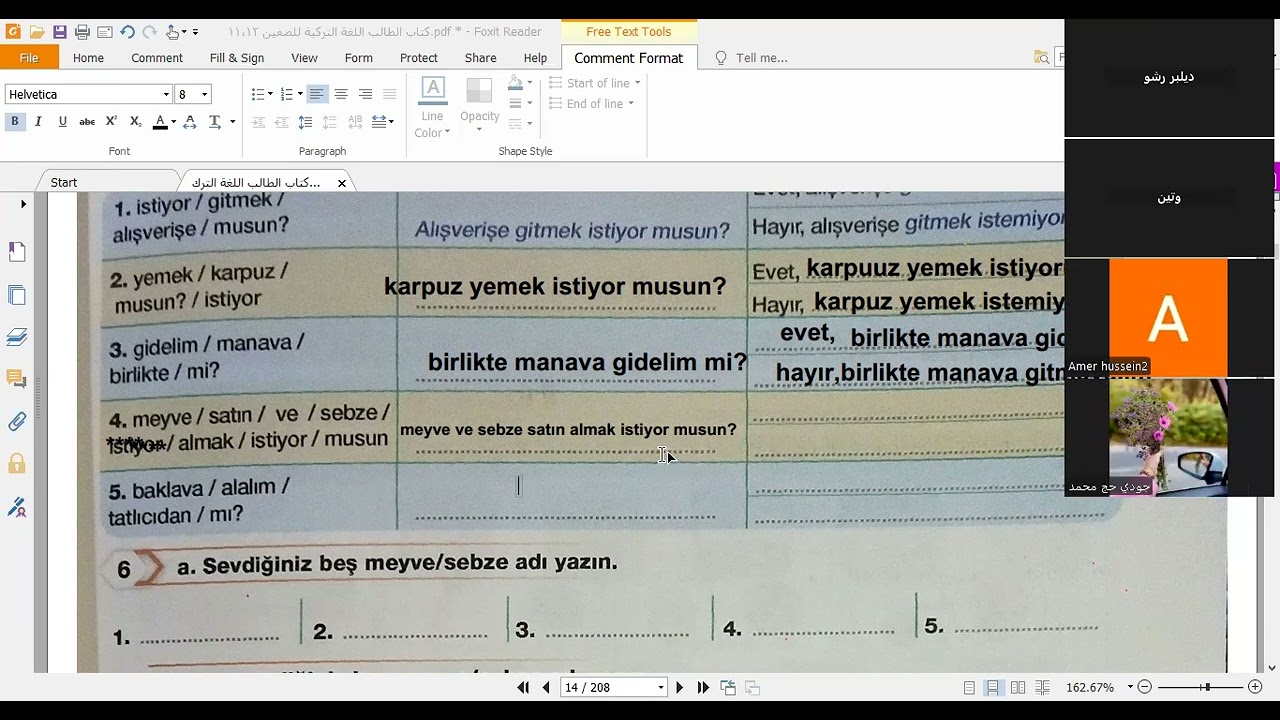Open the Pages thumbnails panel in sidebar
This screenshot has width=1280, height=720.
pos(17,295)
